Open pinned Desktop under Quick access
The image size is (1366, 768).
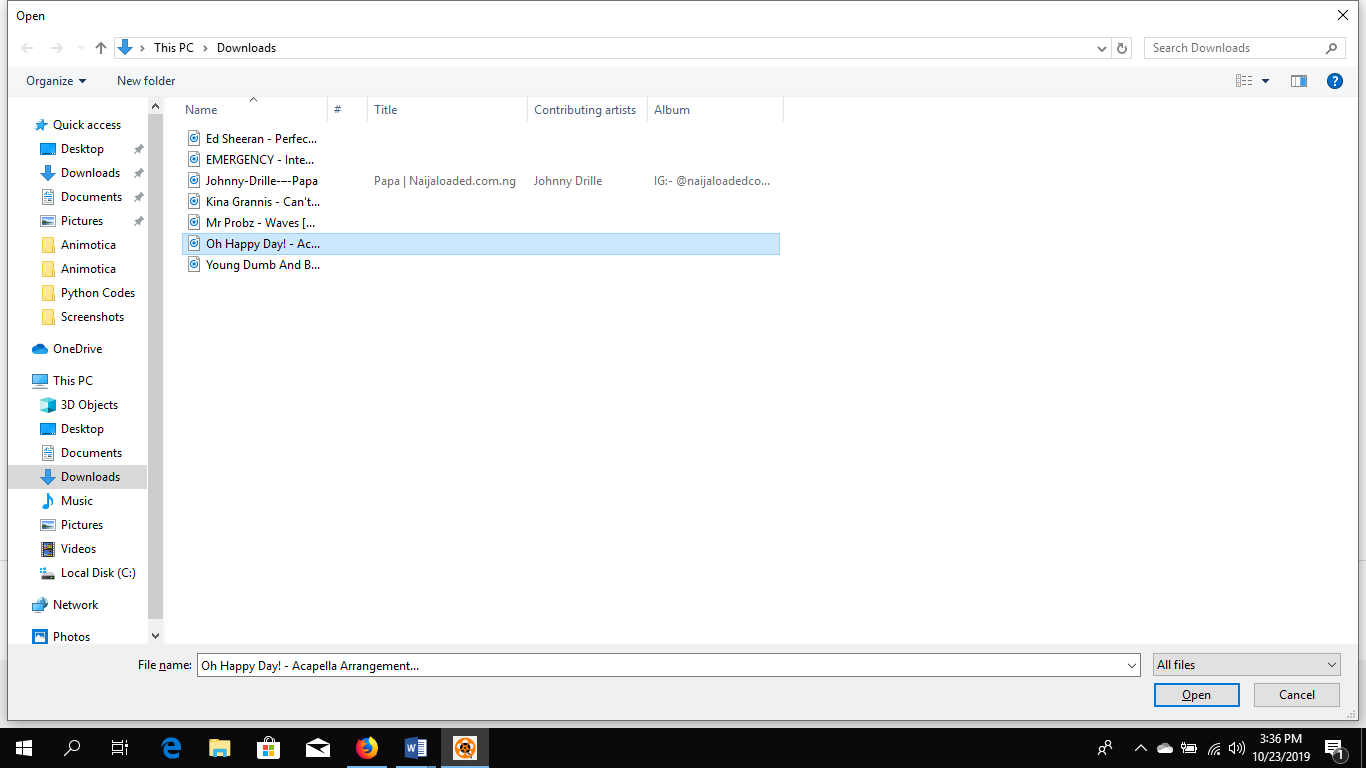(82, 149)
